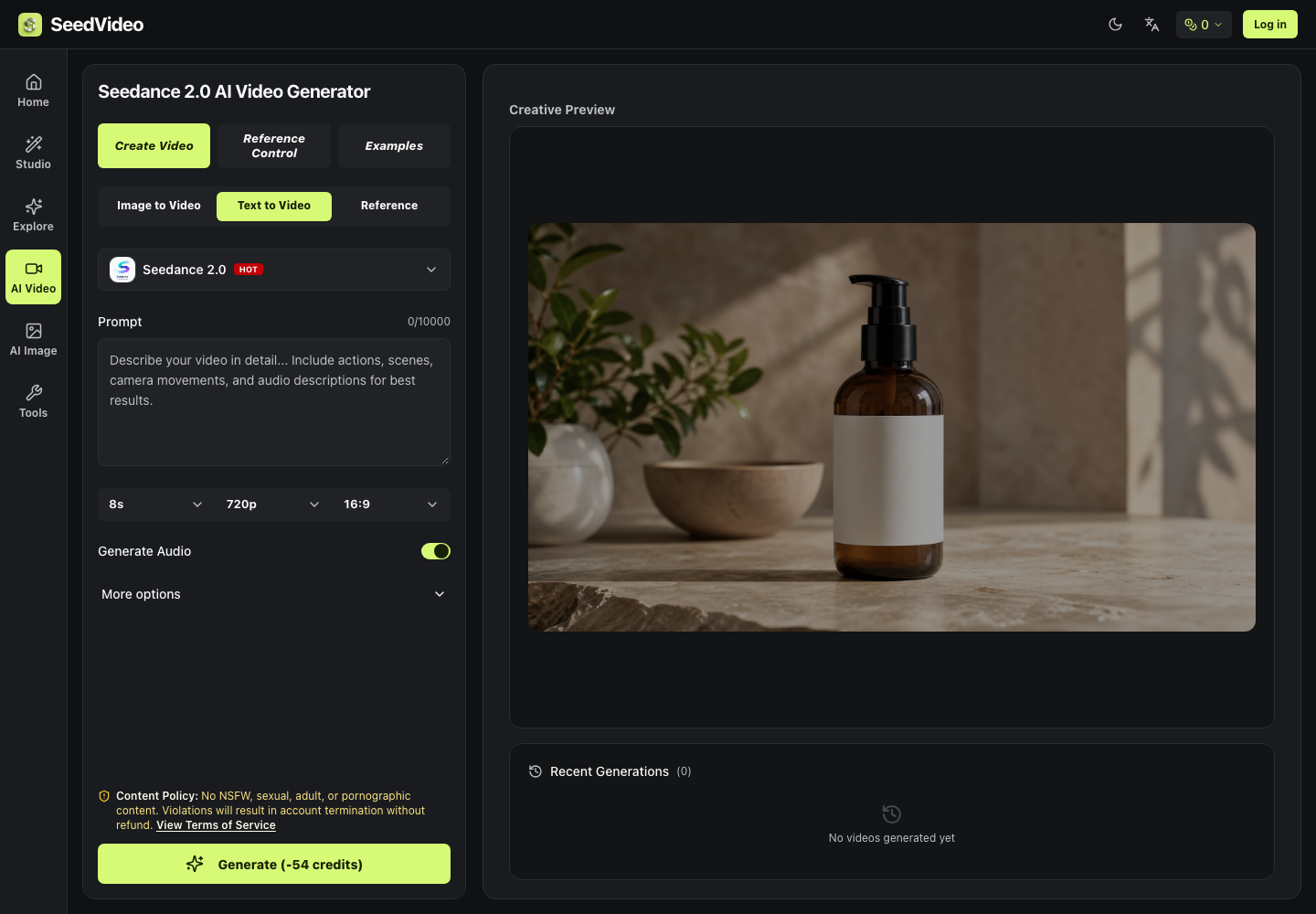
Task: Open the Seedance 2.0 model dropdown
Action: pos(274,270)
